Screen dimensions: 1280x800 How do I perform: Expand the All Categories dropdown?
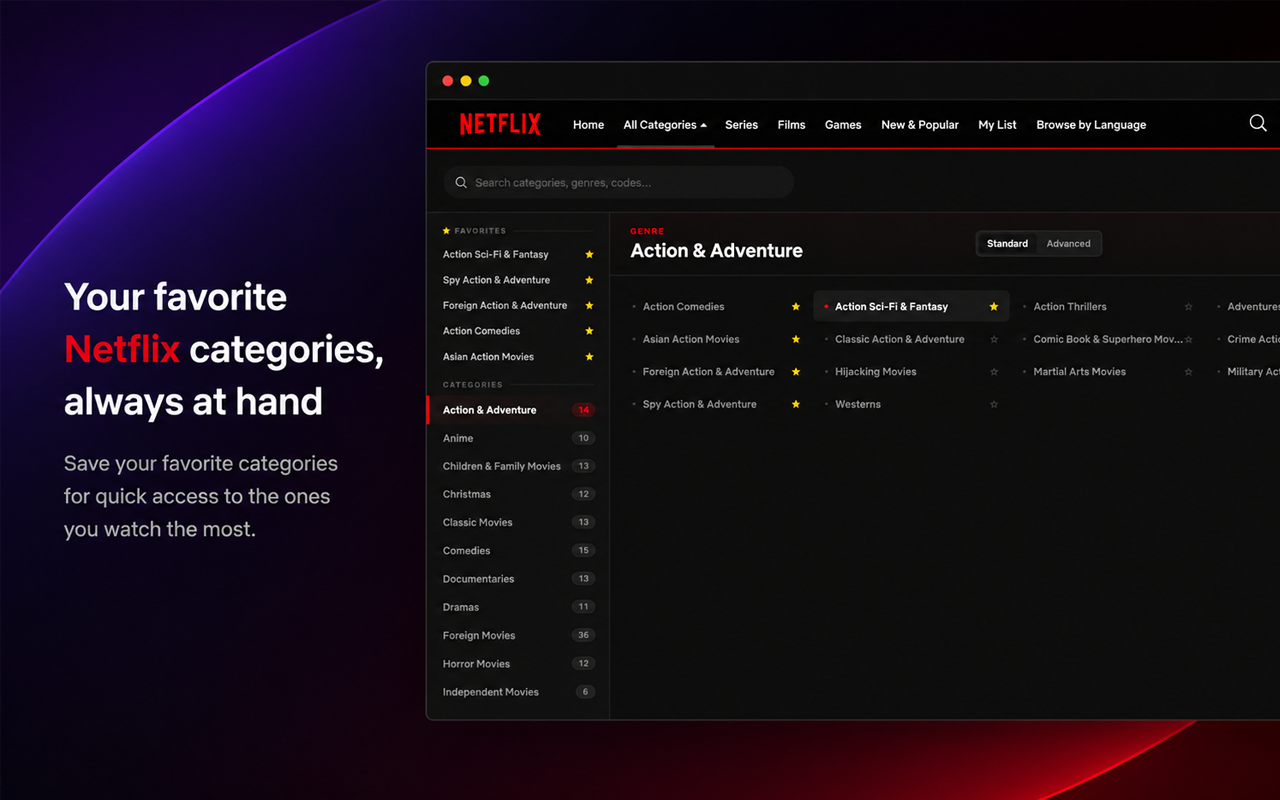(665, 125)
